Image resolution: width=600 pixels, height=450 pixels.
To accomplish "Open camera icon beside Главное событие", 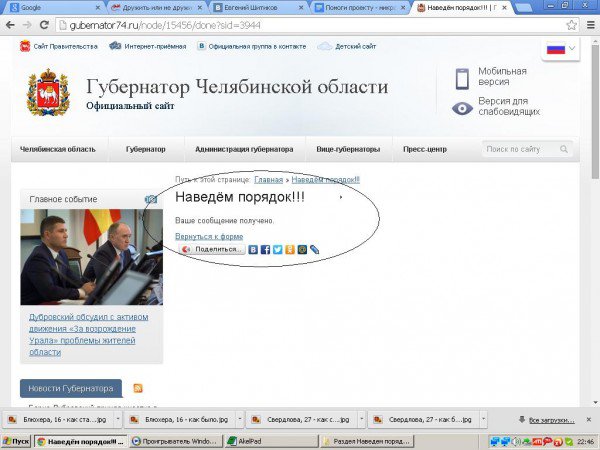I will point(151,199).
